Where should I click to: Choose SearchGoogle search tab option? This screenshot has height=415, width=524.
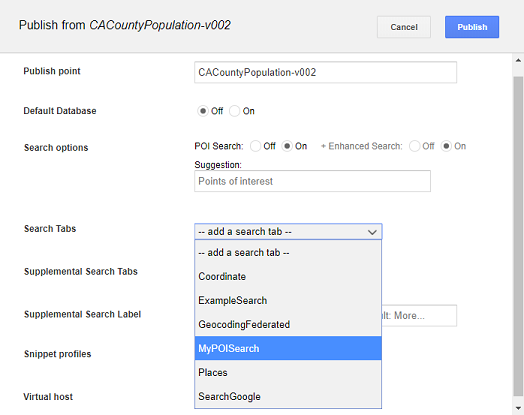point(288,396)
